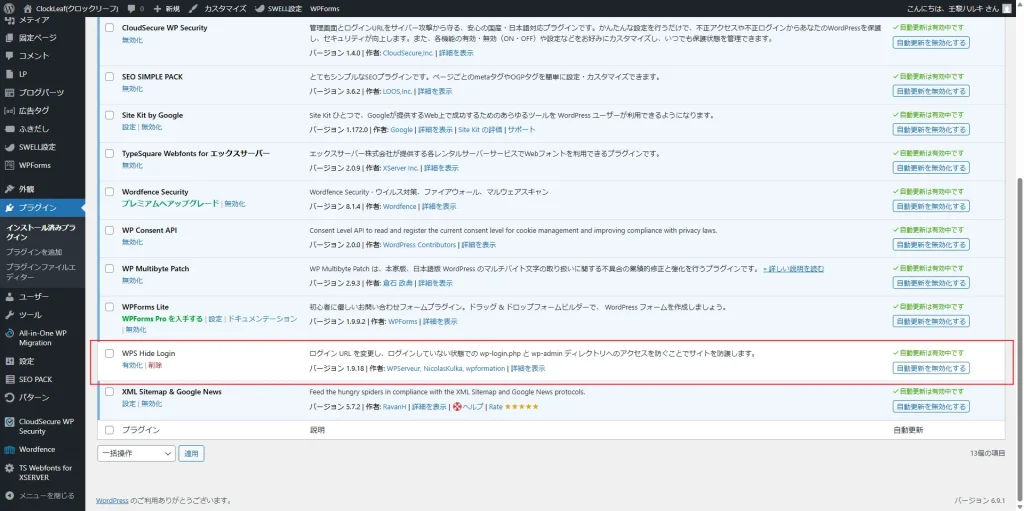Click the help lifebuoy icon for XML Sitemap
Viewport: 1024px width, 511px height.
(x=457, y=407)
